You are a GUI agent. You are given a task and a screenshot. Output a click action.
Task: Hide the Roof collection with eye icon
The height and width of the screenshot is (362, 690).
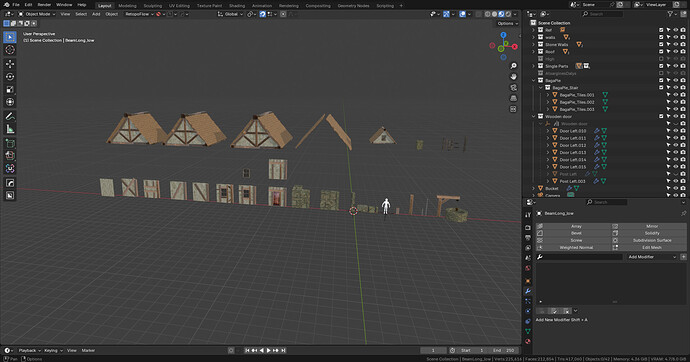[x=675, y=51]
